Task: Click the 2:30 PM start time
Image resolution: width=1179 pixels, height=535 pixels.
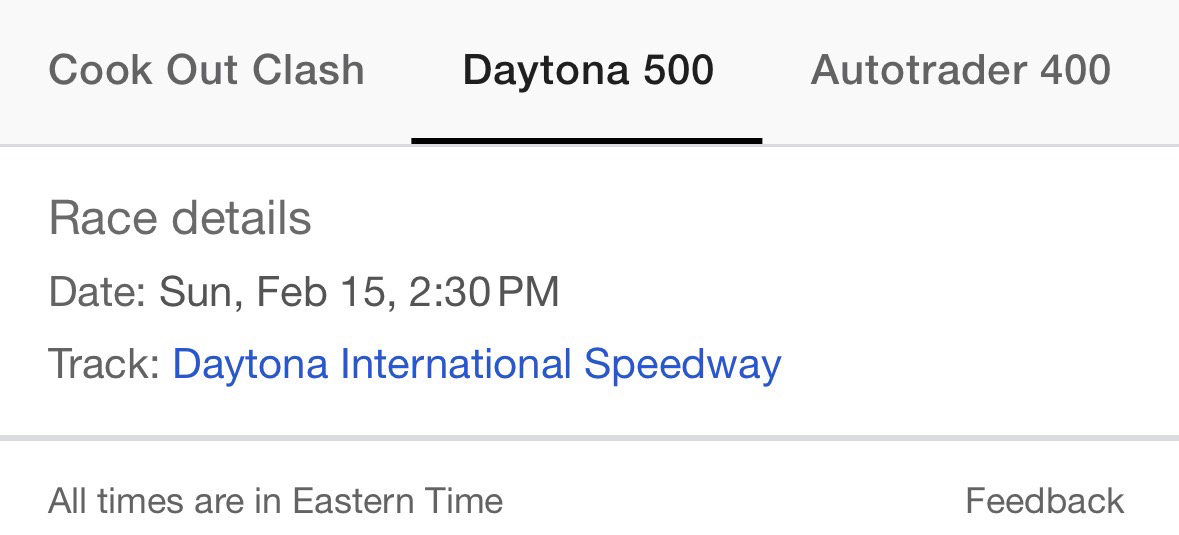Action: point(484,292)
